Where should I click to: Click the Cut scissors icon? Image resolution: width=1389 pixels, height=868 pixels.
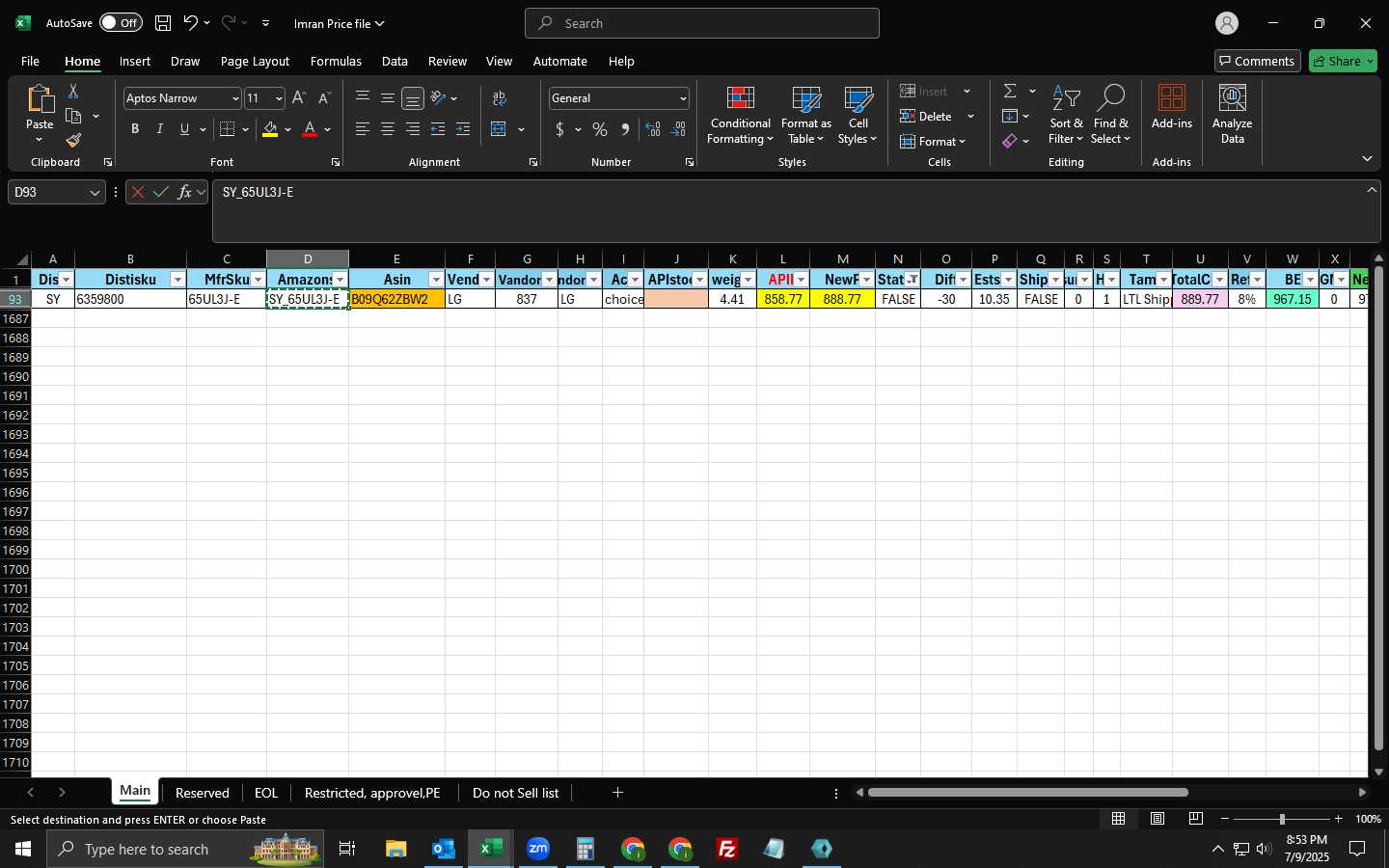[73, 91]
